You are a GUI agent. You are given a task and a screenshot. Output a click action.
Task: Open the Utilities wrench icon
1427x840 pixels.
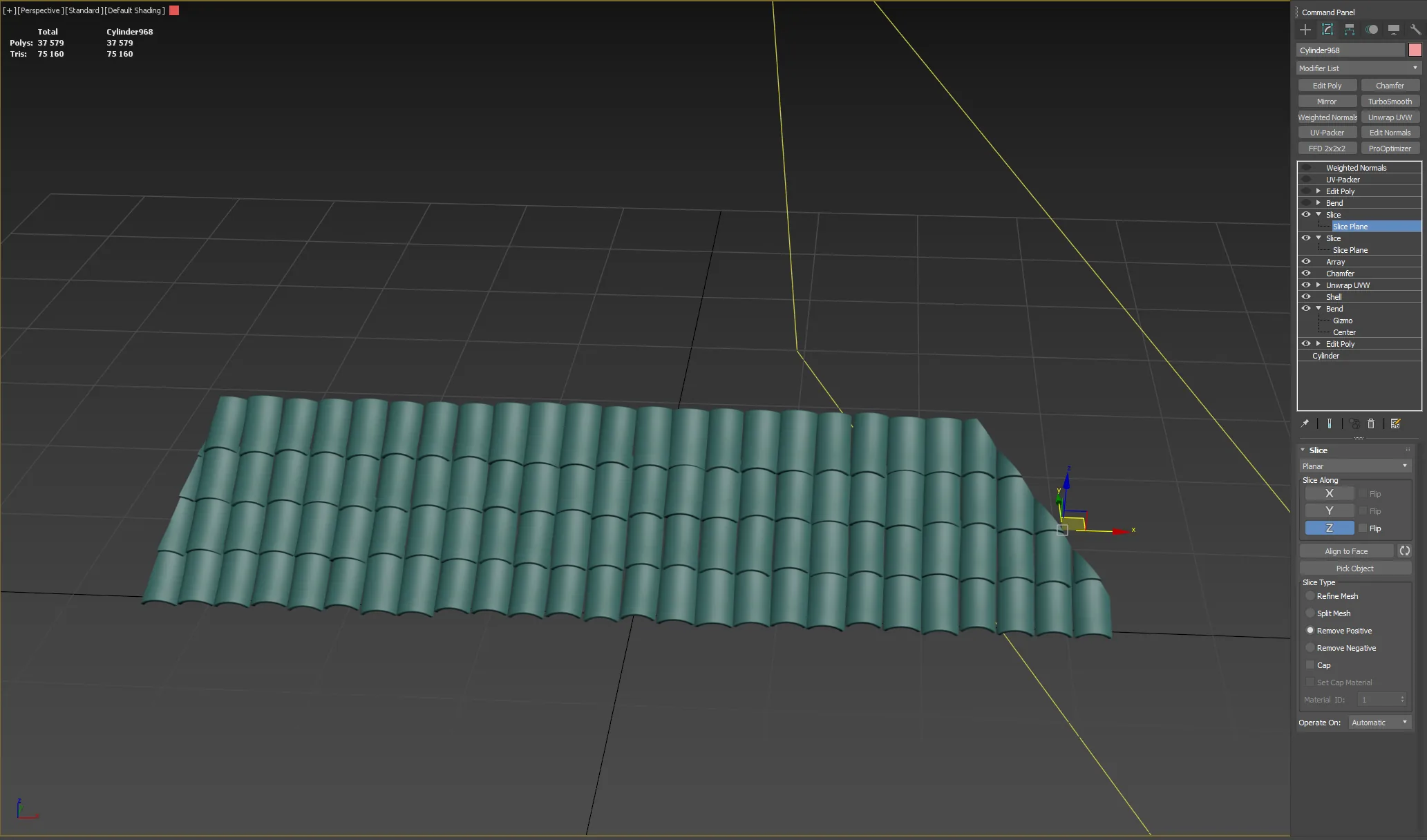[1415, 30]
